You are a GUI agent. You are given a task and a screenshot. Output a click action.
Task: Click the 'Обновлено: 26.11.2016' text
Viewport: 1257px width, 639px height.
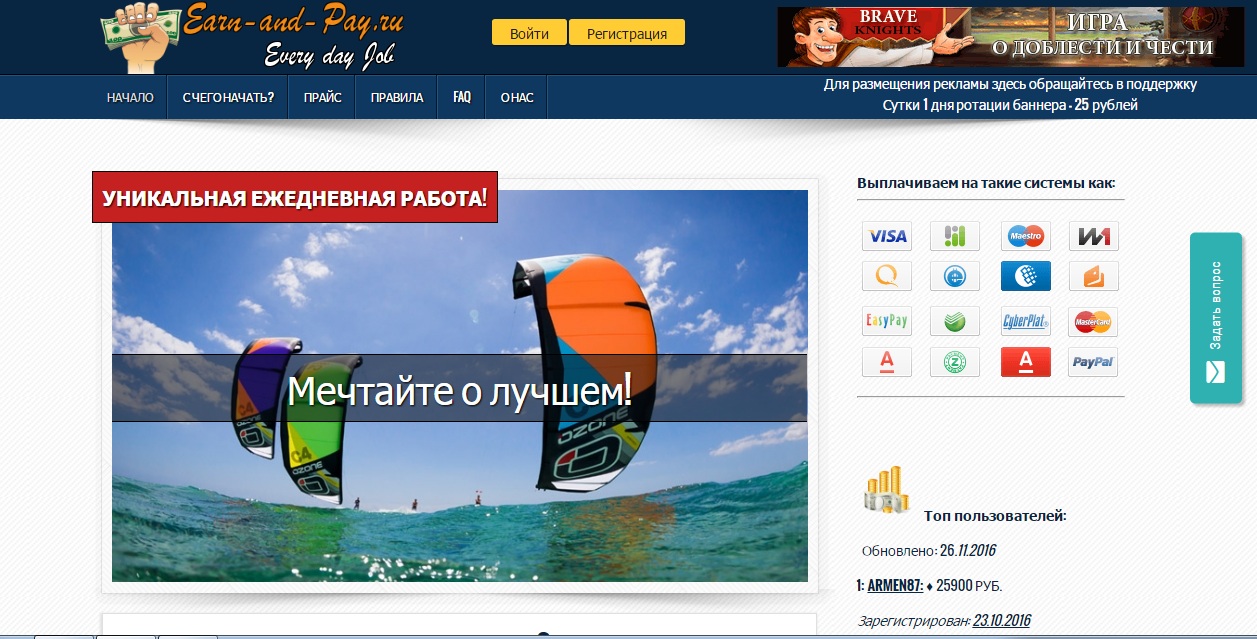[x=929, y=551]
